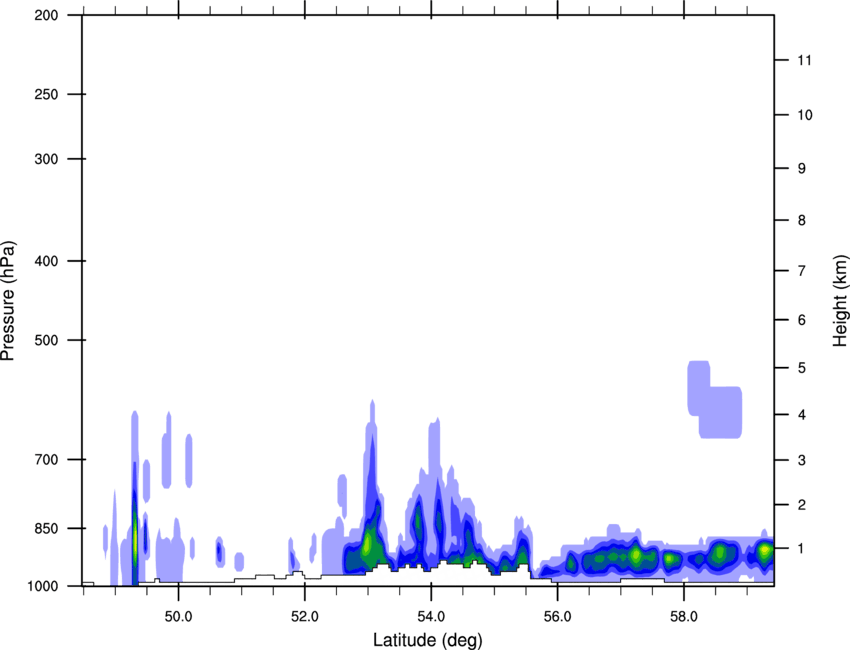Click the 4 km height label
Image resolution: width=850 pixels, height=650 pixels.
[802, 415]
